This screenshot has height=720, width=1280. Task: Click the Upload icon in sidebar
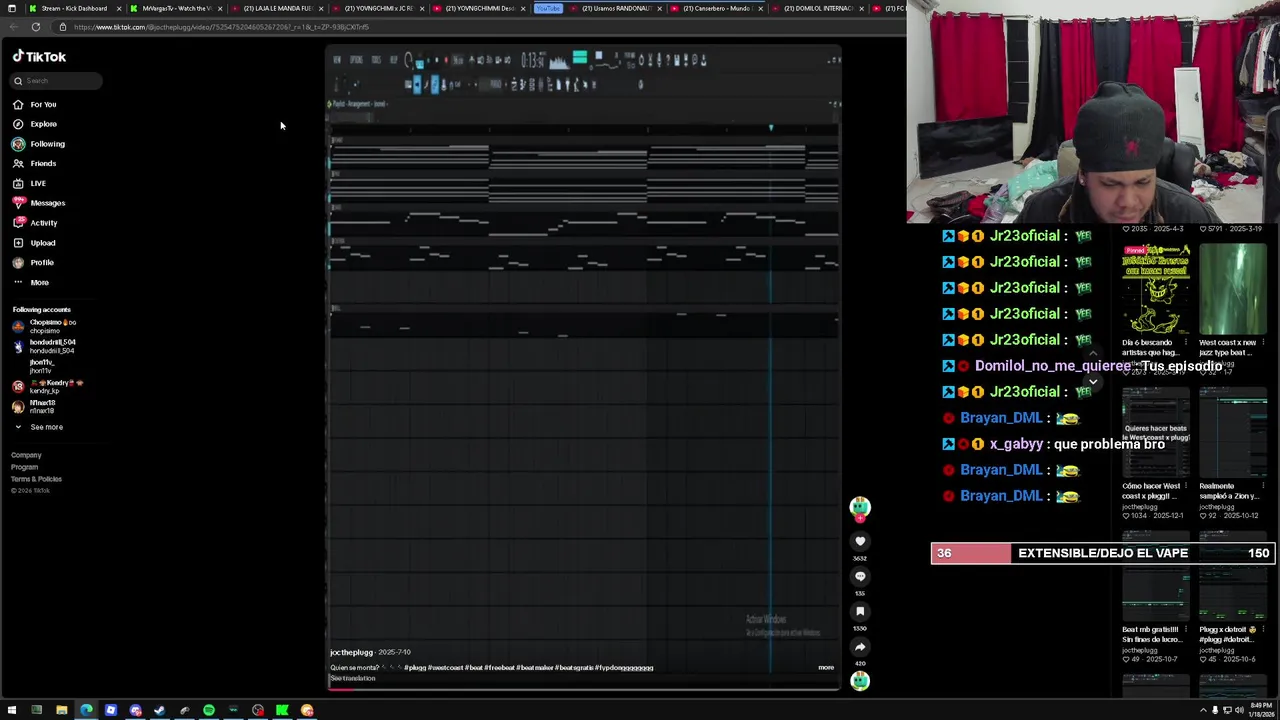point(18,243)
